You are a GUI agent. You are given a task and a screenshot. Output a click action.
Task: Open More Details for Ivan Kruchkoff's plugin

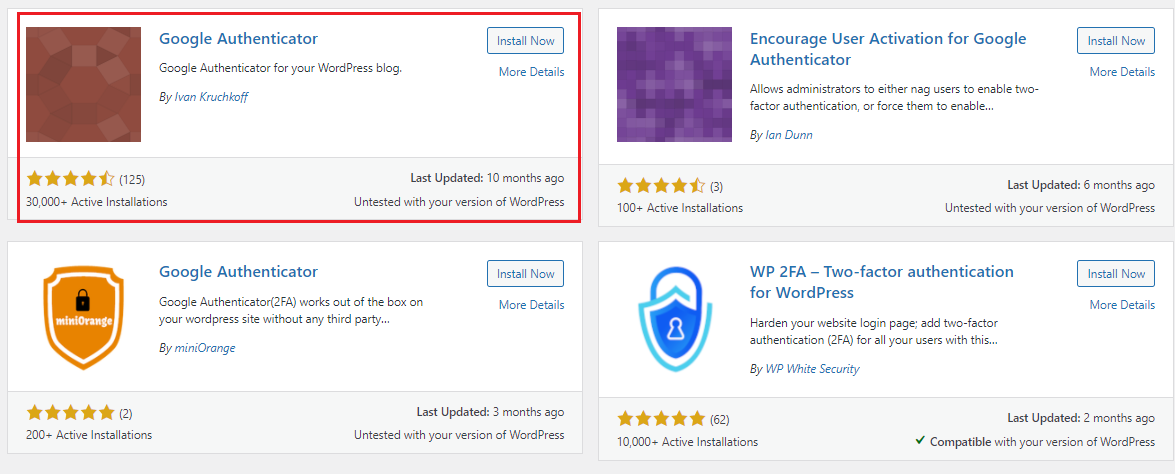pos(531,72)
